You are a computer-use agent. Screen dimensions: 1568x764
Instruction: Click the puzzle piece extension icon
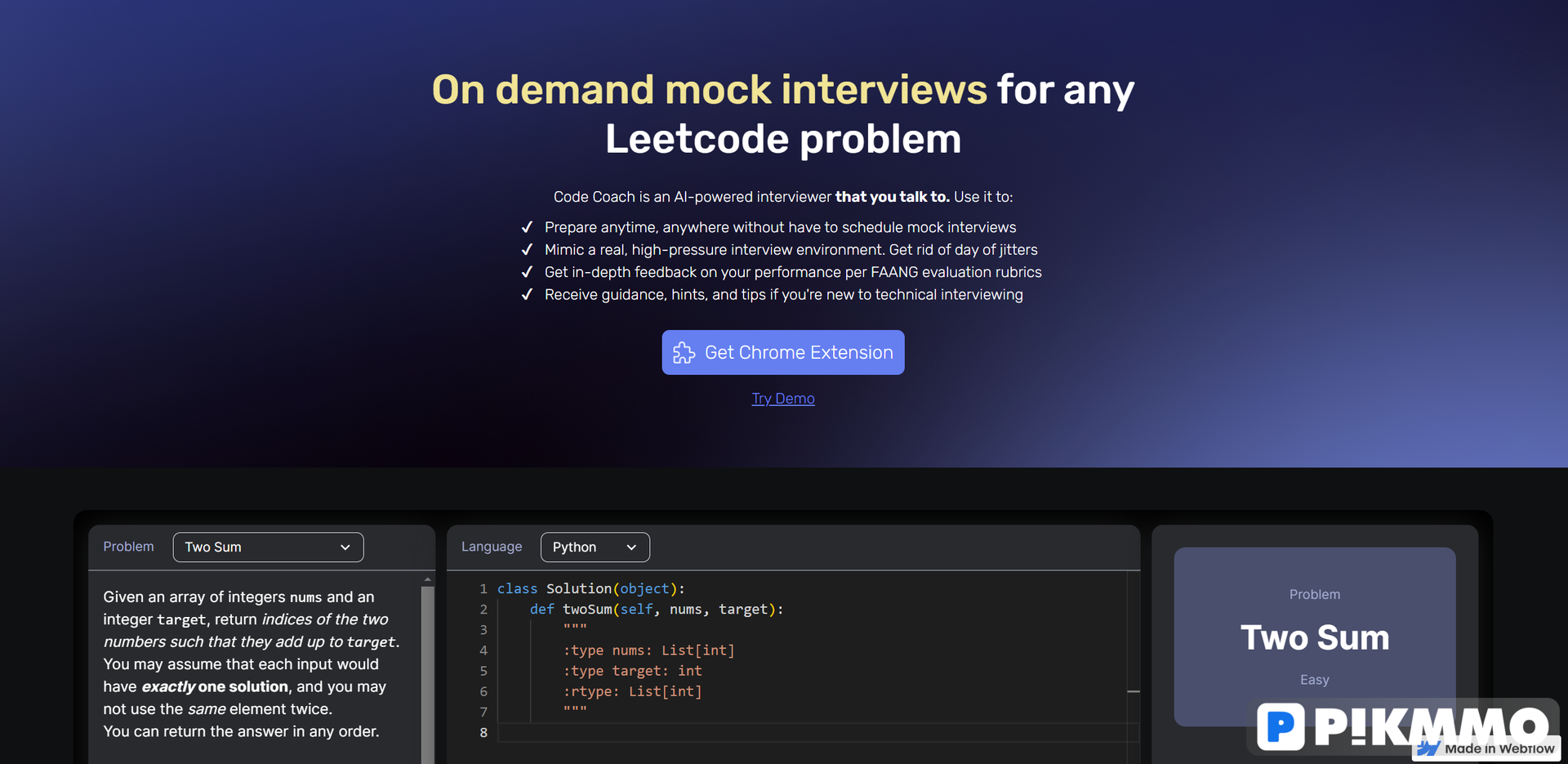(x=684, y=353)
